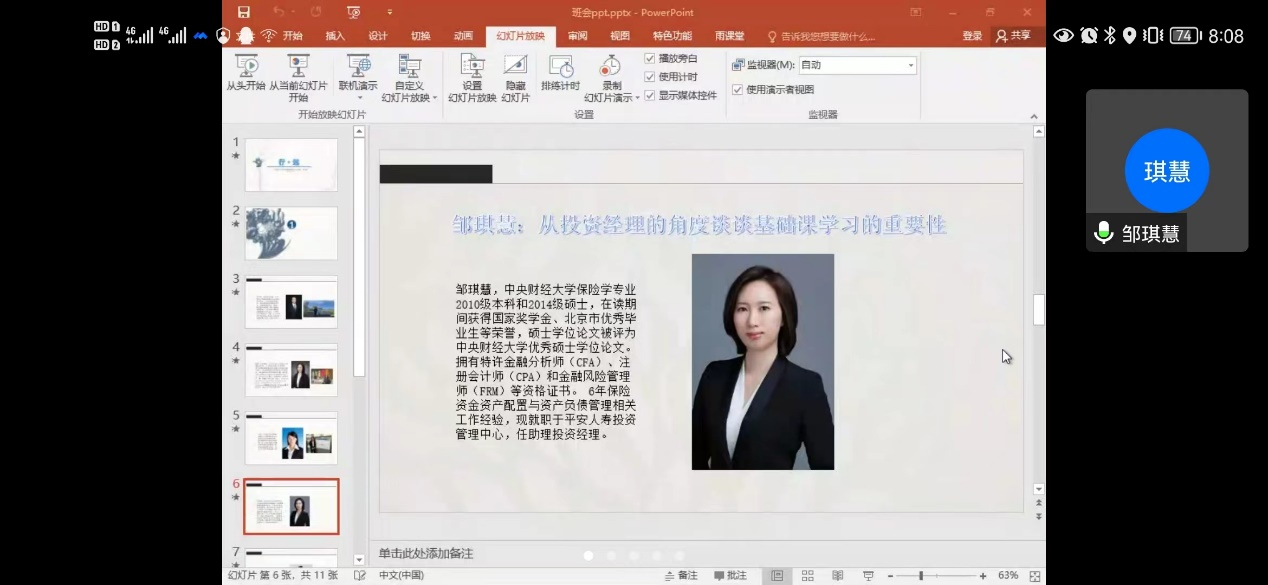Click the 从头开始 slideshow icon
The width and height of the screenshot is (1268, 585).
[246, 67]
